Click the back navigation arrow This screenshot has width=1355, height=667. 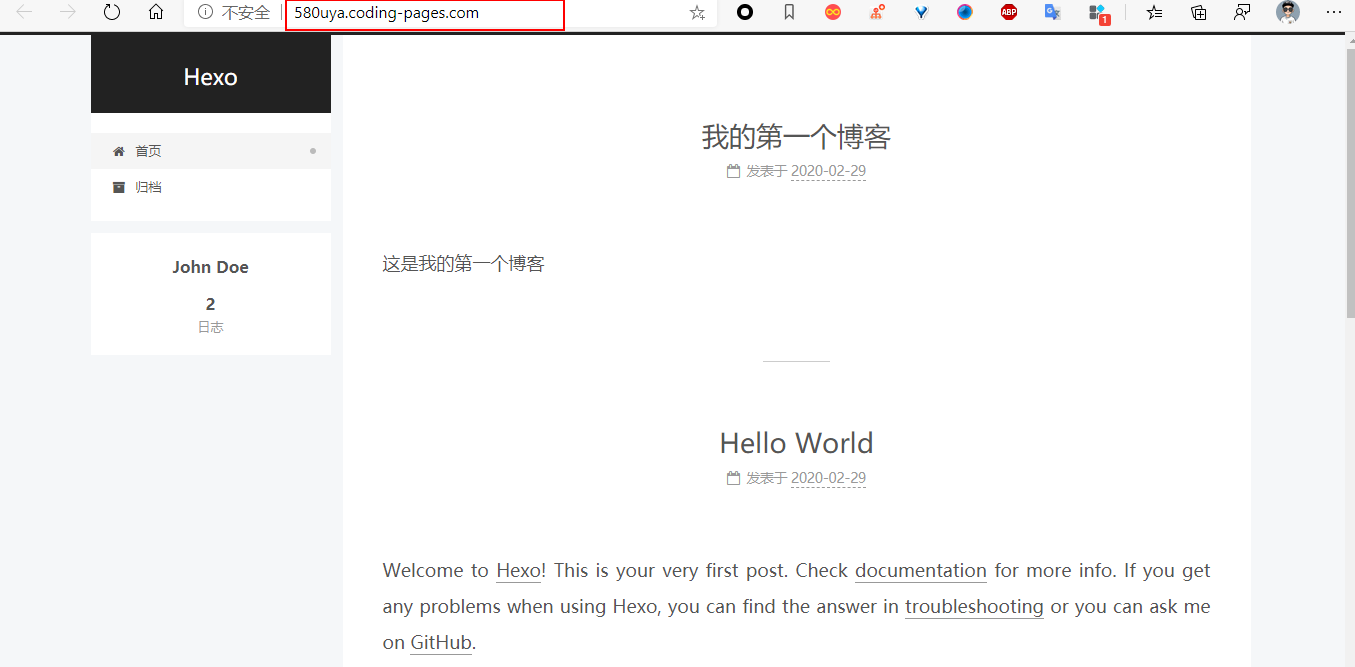pyautogui.click(x=25, y=12)
